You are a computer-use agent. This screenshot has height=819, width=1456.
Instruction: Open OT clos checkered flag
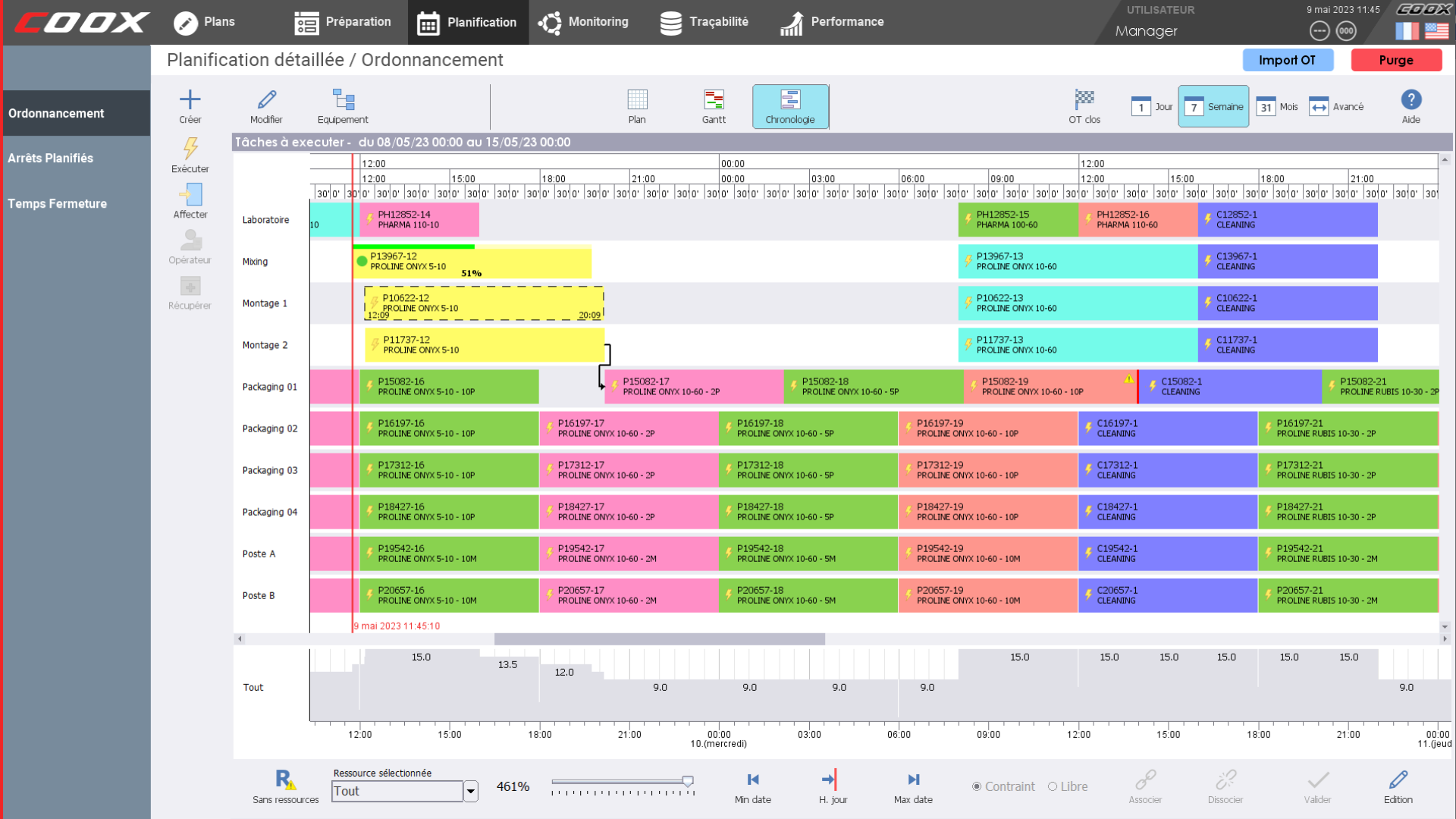click(x=1084, y=100)
